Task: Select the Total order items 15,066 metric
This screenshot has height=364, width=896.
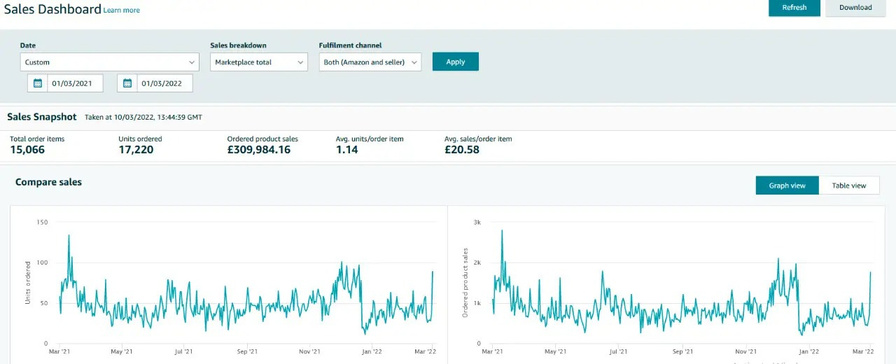Action: point(37,146)
